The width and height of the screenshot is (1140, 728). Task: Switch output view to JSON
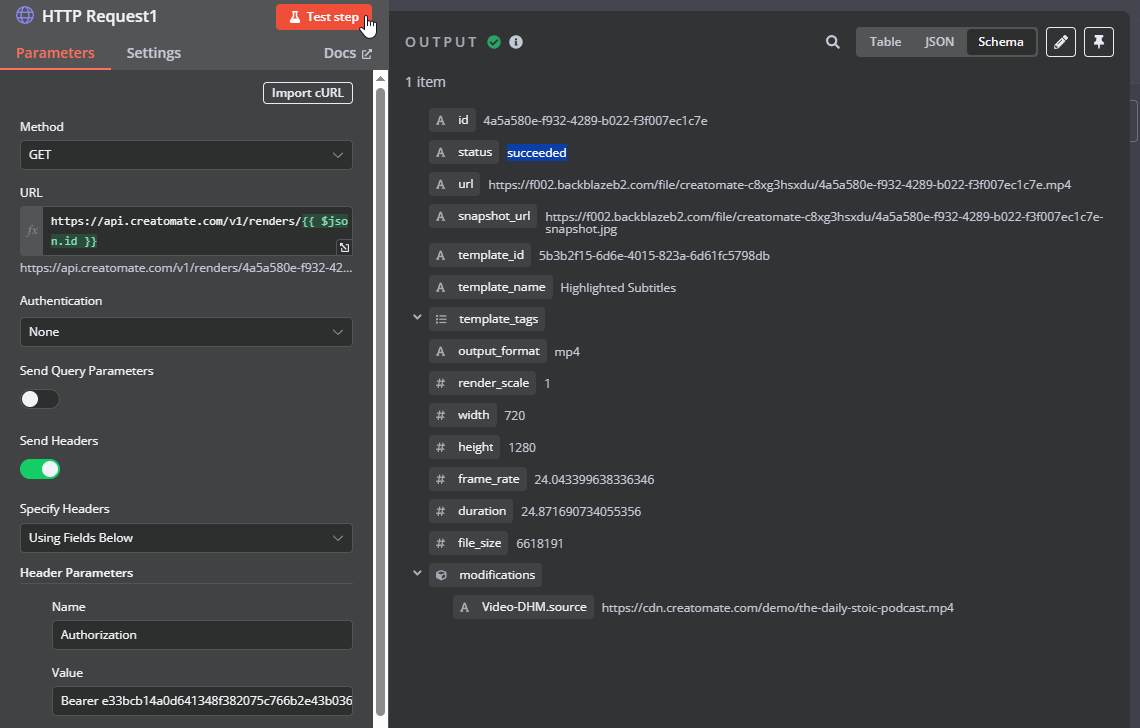click(x=939, y=41)
